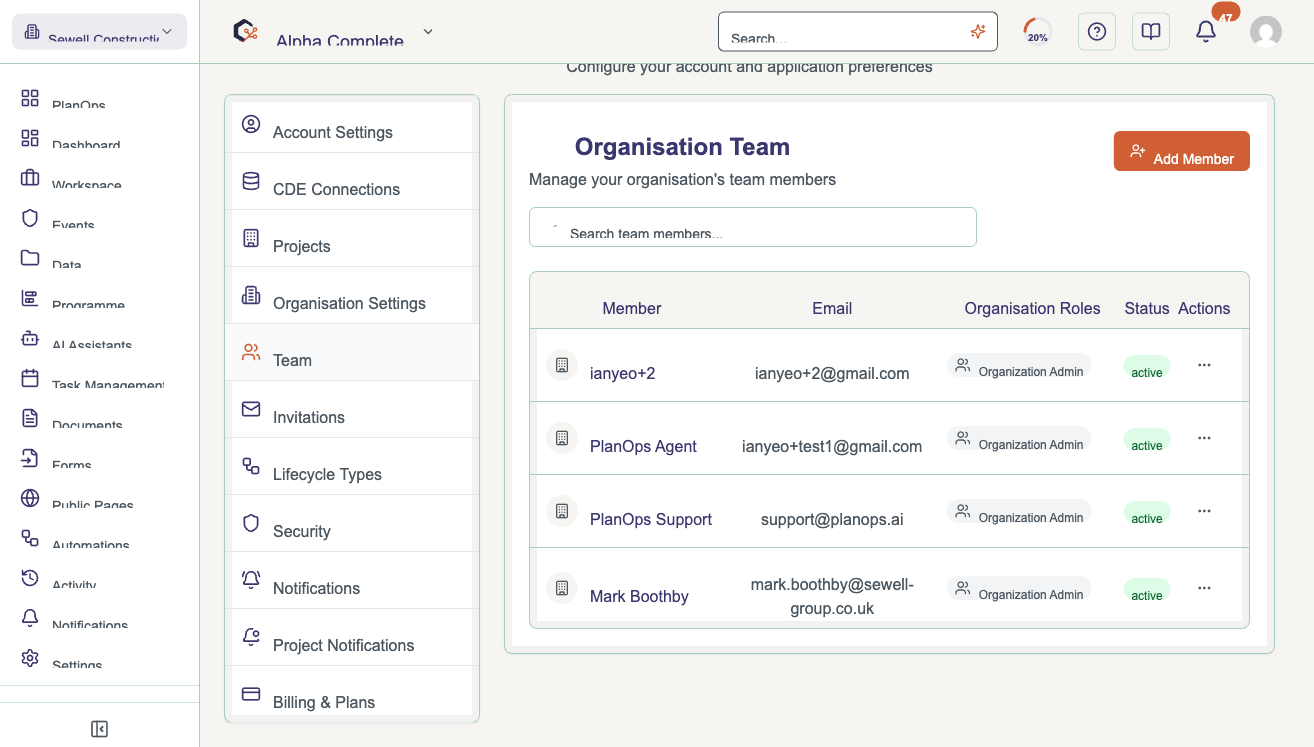Image resolution: width=1314 pixels, height=747 pixels.
Task: Open Billing & Plans section
Action: pos(352,693)
